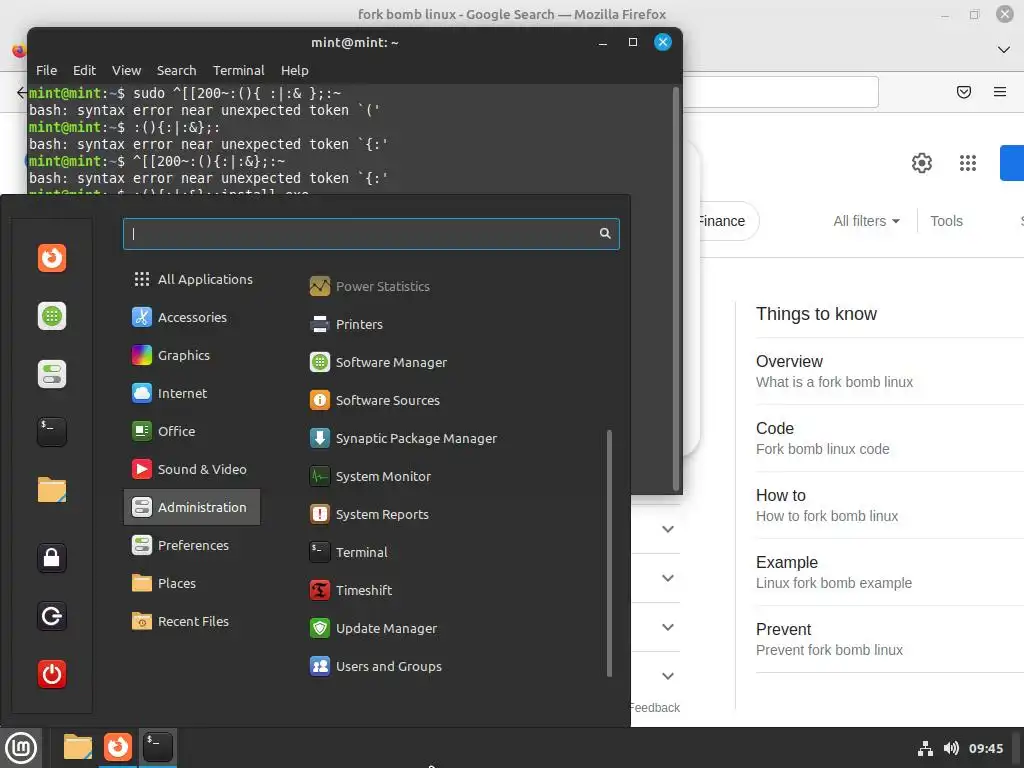1024x768 pixels.
Task: Open All filters dropdown on Google
Action: [x=866, y=221]
